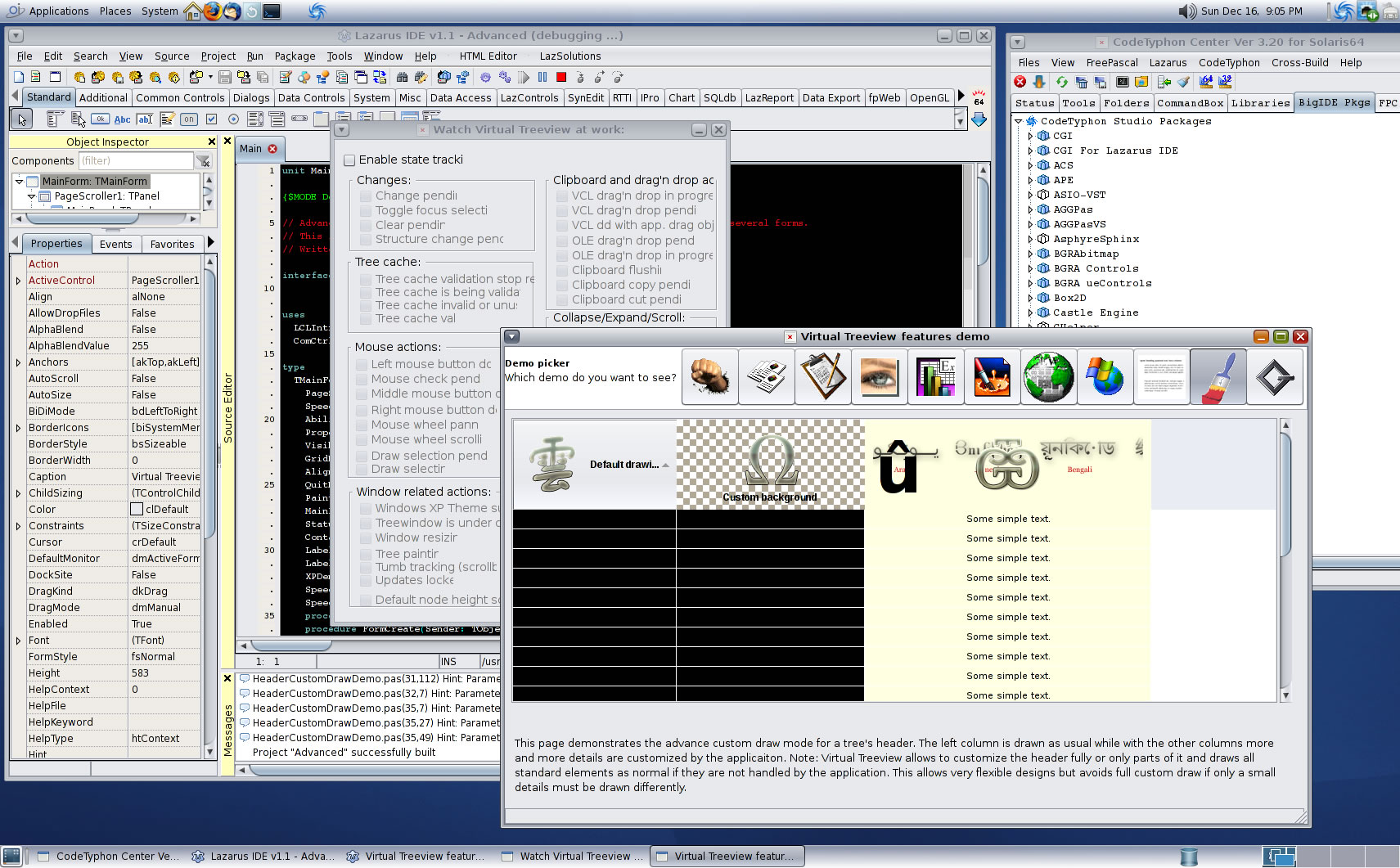Image resolution: width=1400 pixels, height=868 pixels.
Task: Launch Firefox from the top panel
Action: tap(212, 11)
